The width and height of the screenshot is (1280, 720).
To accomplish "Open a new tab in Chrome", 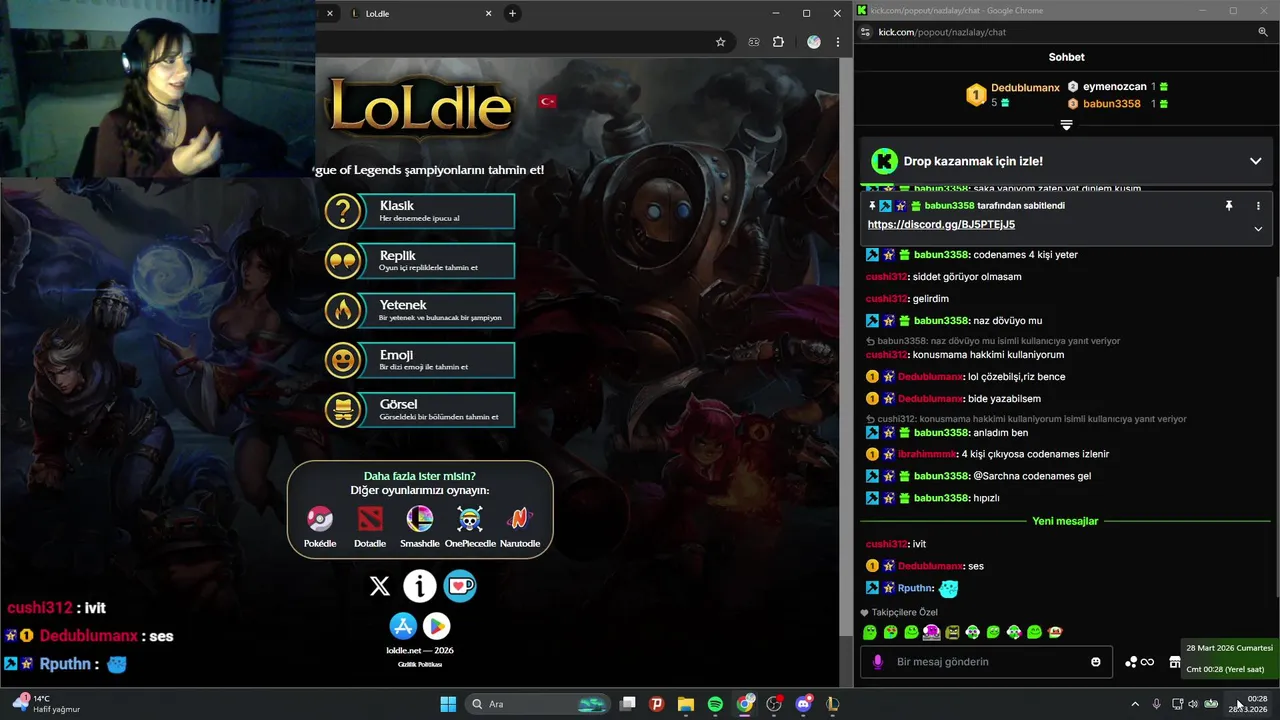I will (x=512, y=13).
